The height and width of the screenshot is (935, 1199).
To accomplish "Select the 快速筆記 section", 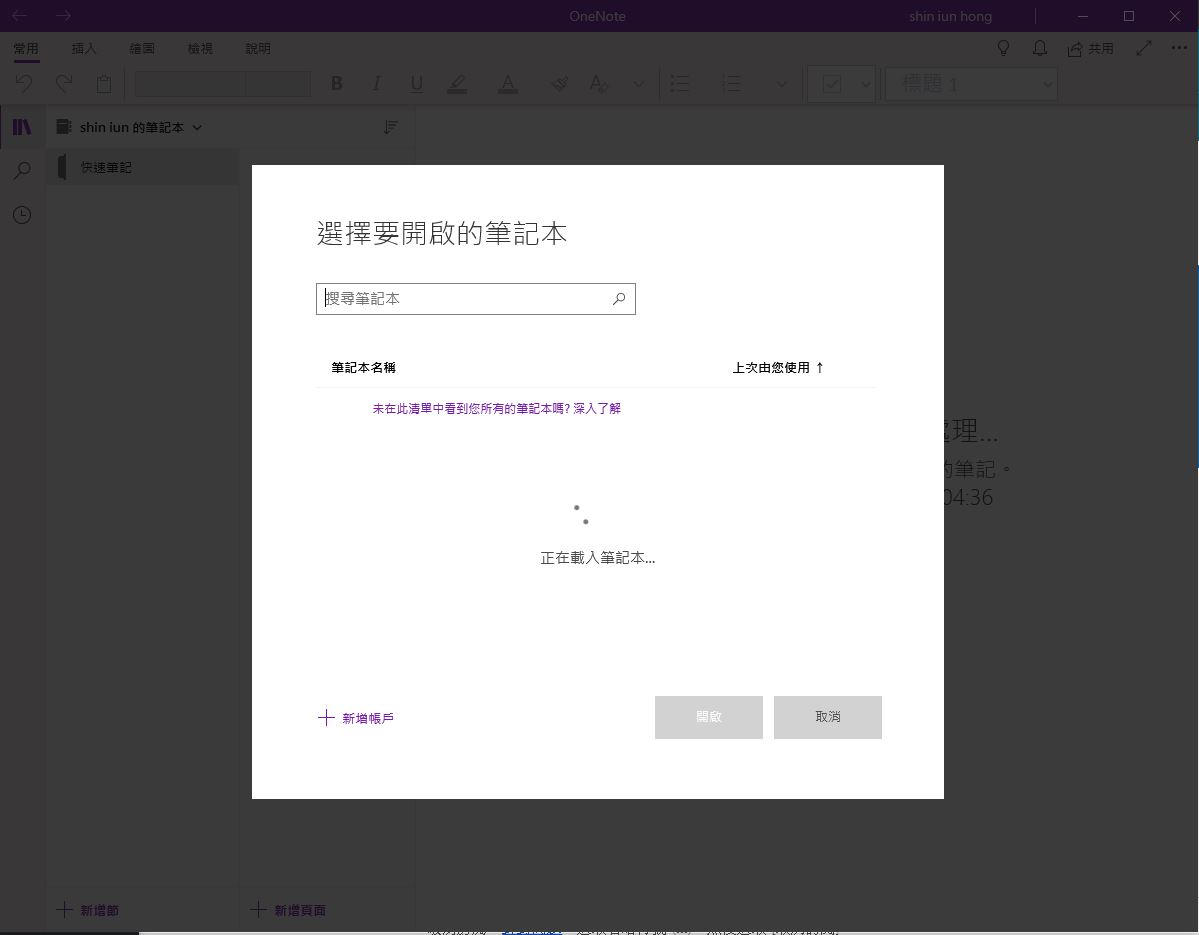I will [x=143, y=167].
